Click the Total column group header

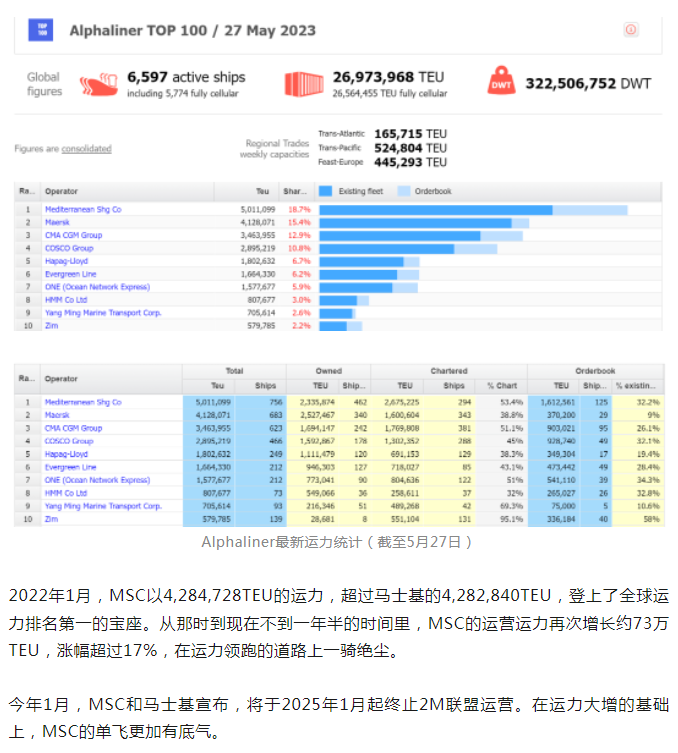(x=234, y=371)
